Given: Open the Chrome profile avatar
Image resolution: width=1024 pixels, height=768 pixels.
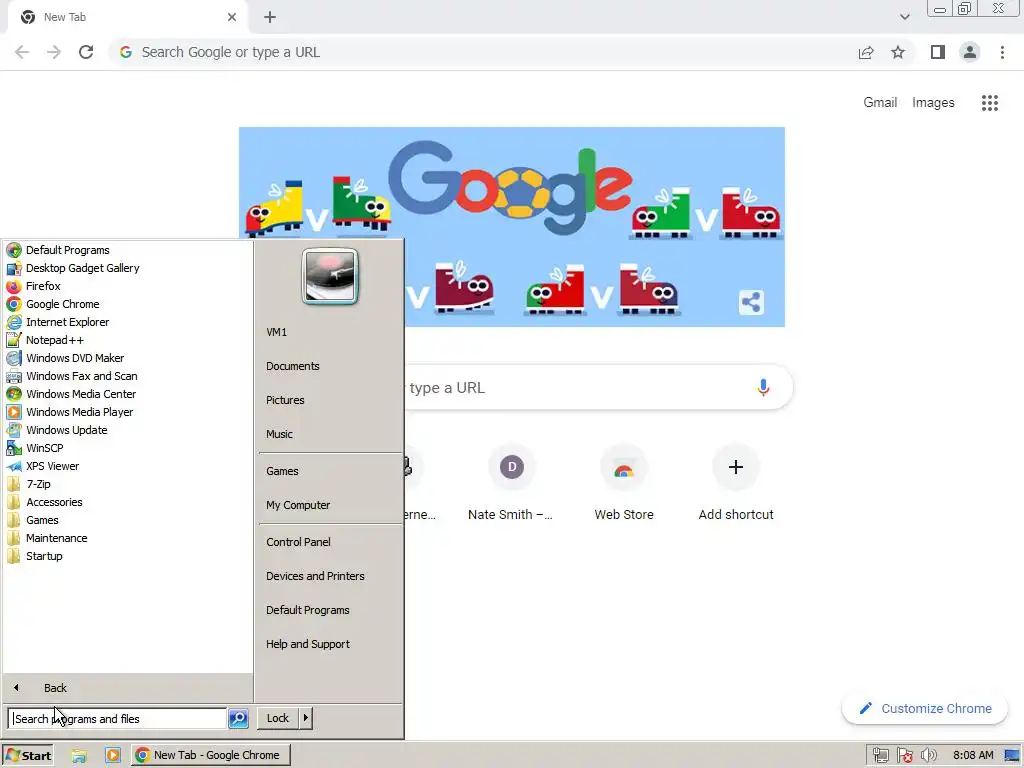Looking at the screenshot, I should coord(970,52).
